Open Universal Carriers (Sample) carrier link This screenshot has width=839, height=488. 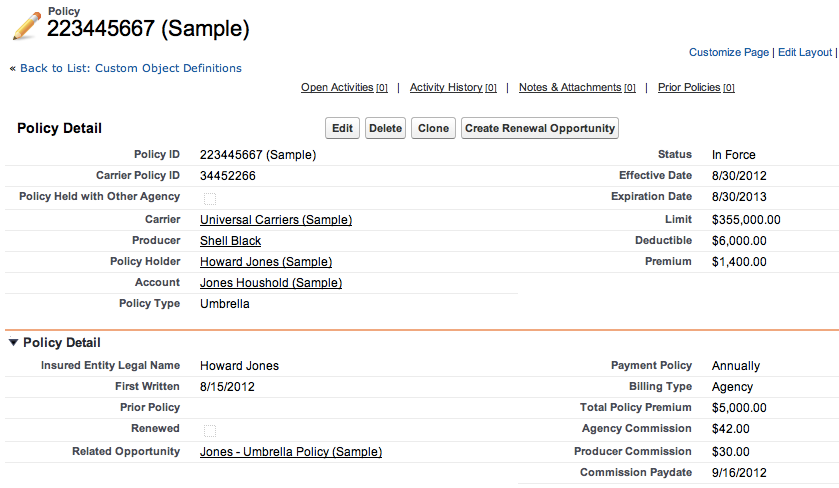point(276,220)
